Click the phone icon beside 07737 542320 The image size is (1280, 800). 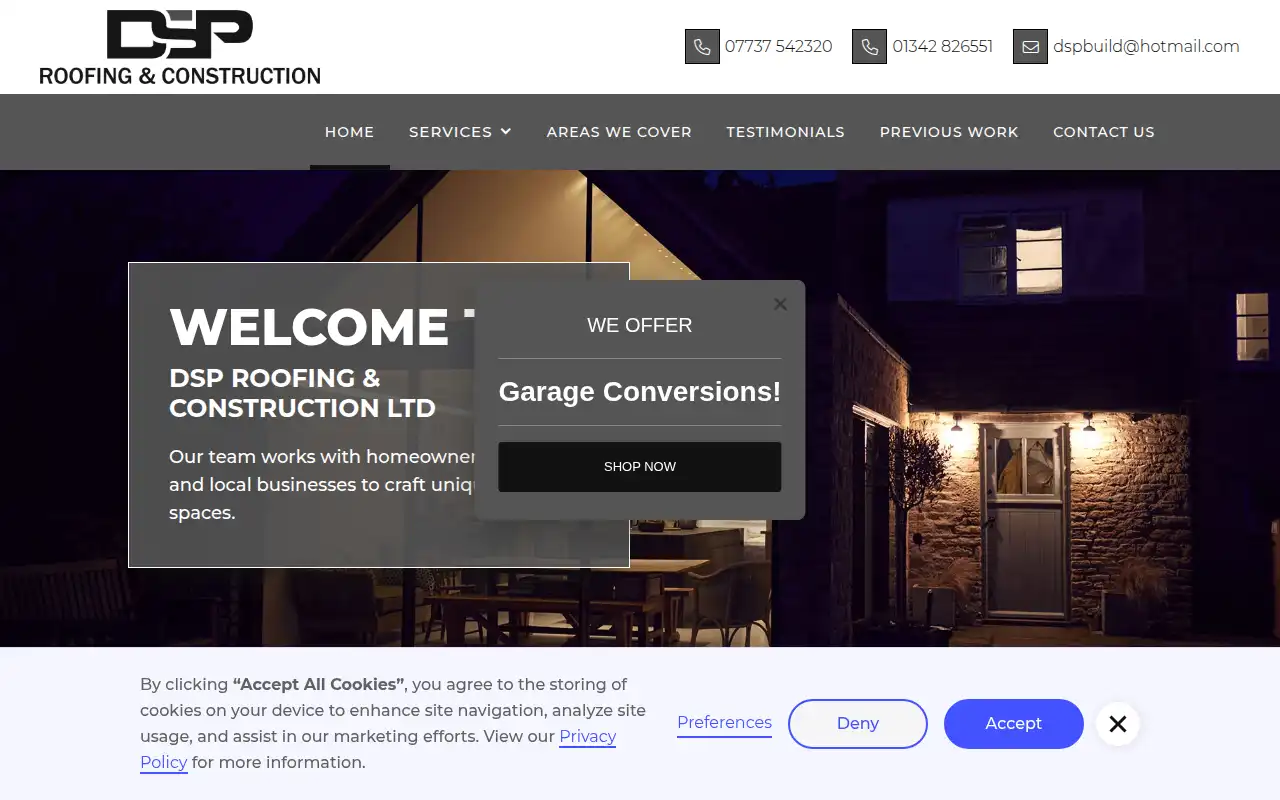pyautogui.click(x=702, y=46)
